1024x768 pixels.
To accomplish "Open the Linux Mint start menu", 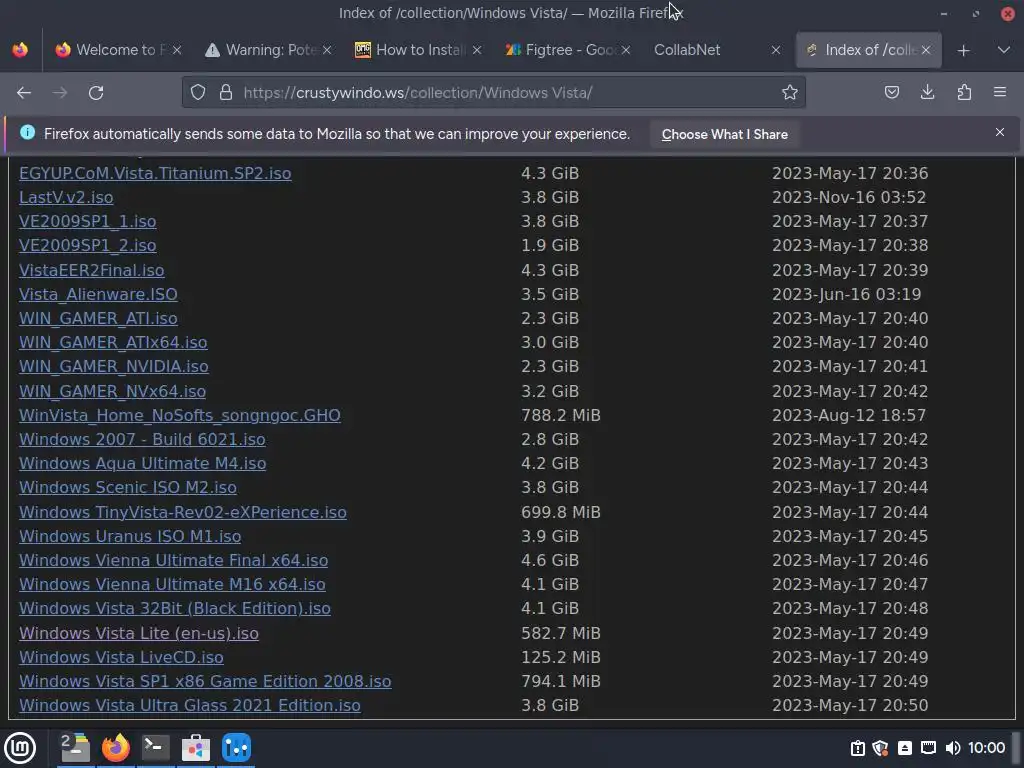I will tap(20, 748).
